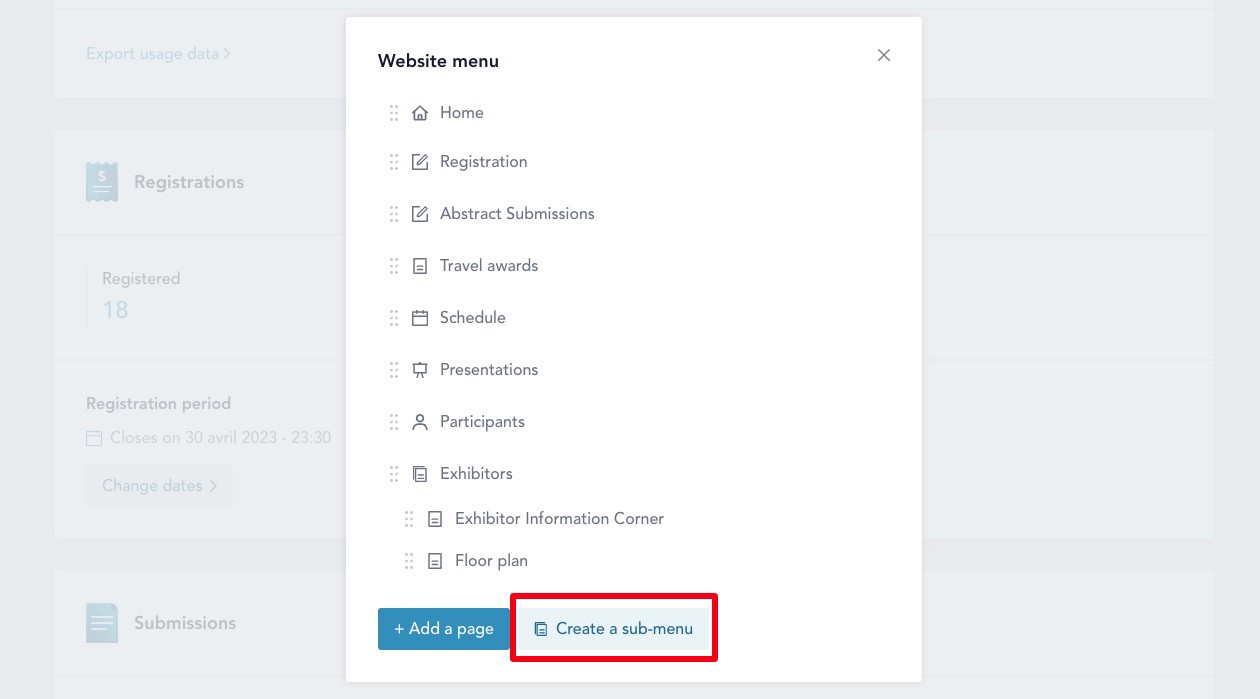Click Create a sub-menu button

(613, 629)
